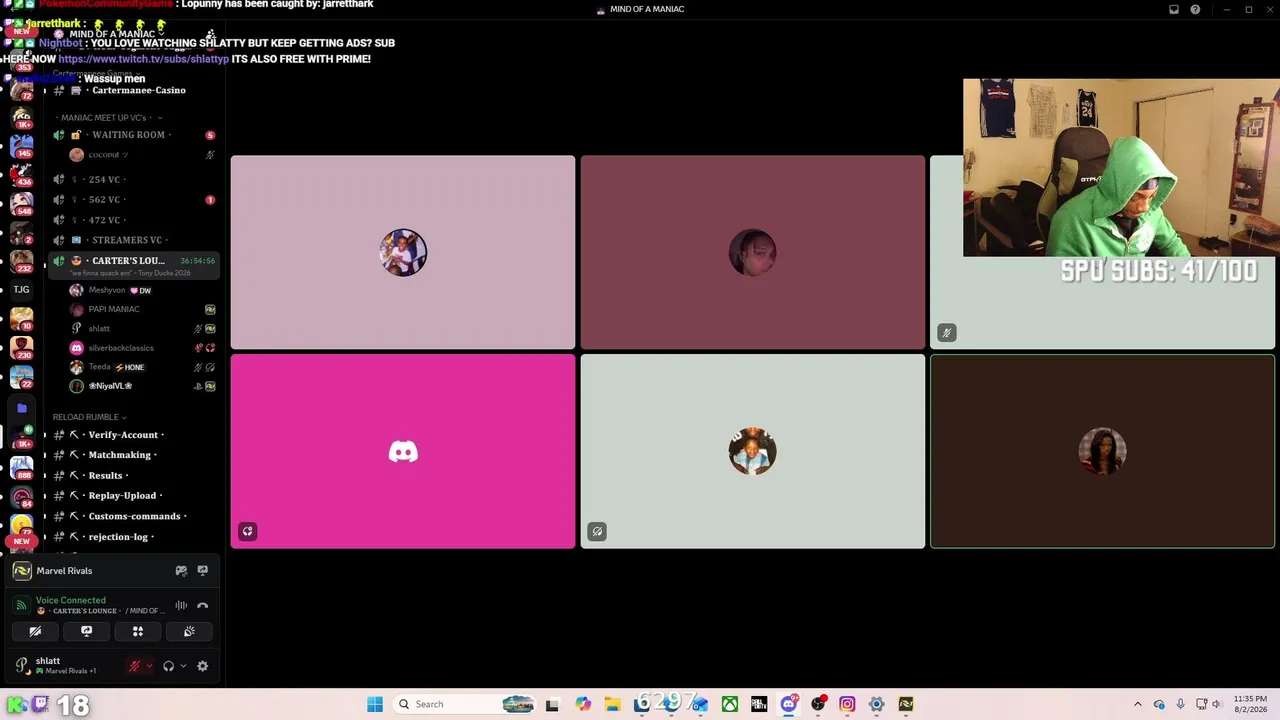Open server icon with 888 badge
This screenshot has width=1280, height=720.
click(21, 467)
